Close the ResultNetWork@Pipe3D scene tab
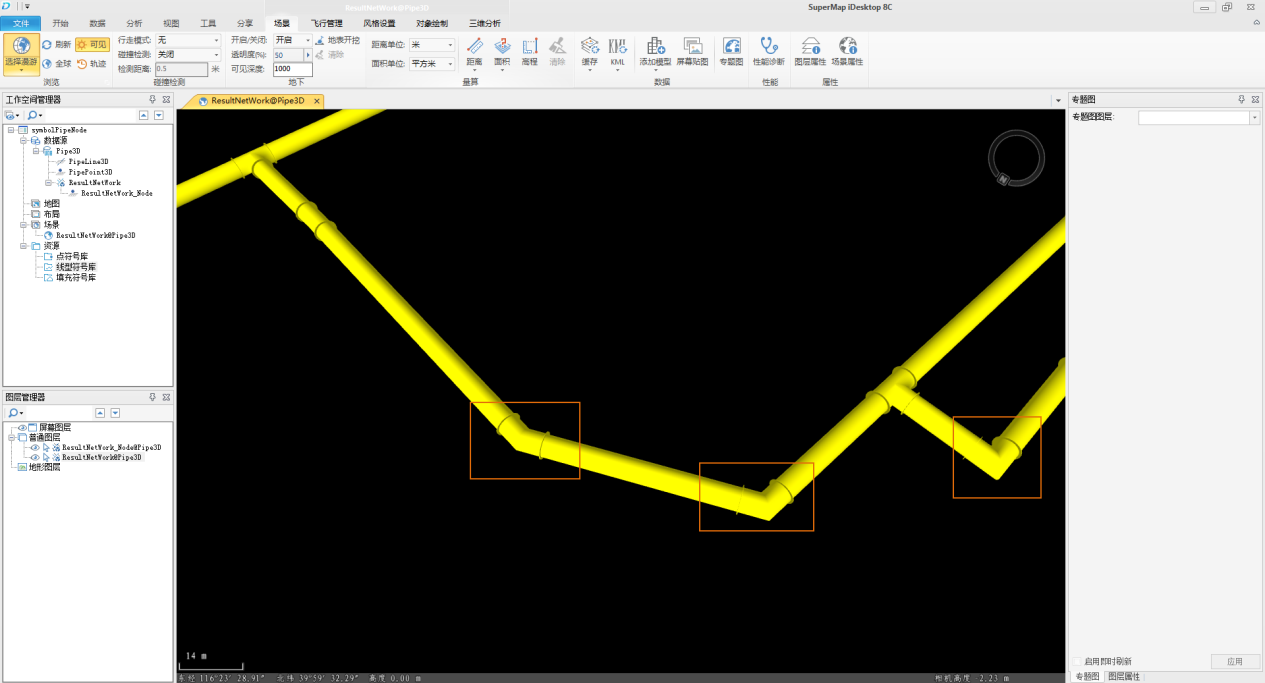1265x683 pixels. click(x=317, y=101)
